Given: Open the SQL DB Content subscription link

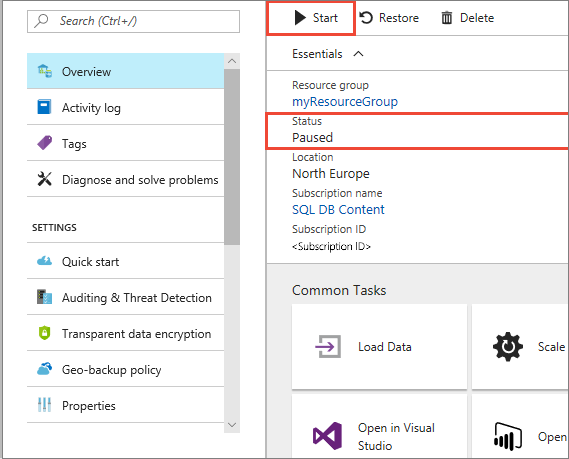Looking at the screenshot, I should pos(338,210).
